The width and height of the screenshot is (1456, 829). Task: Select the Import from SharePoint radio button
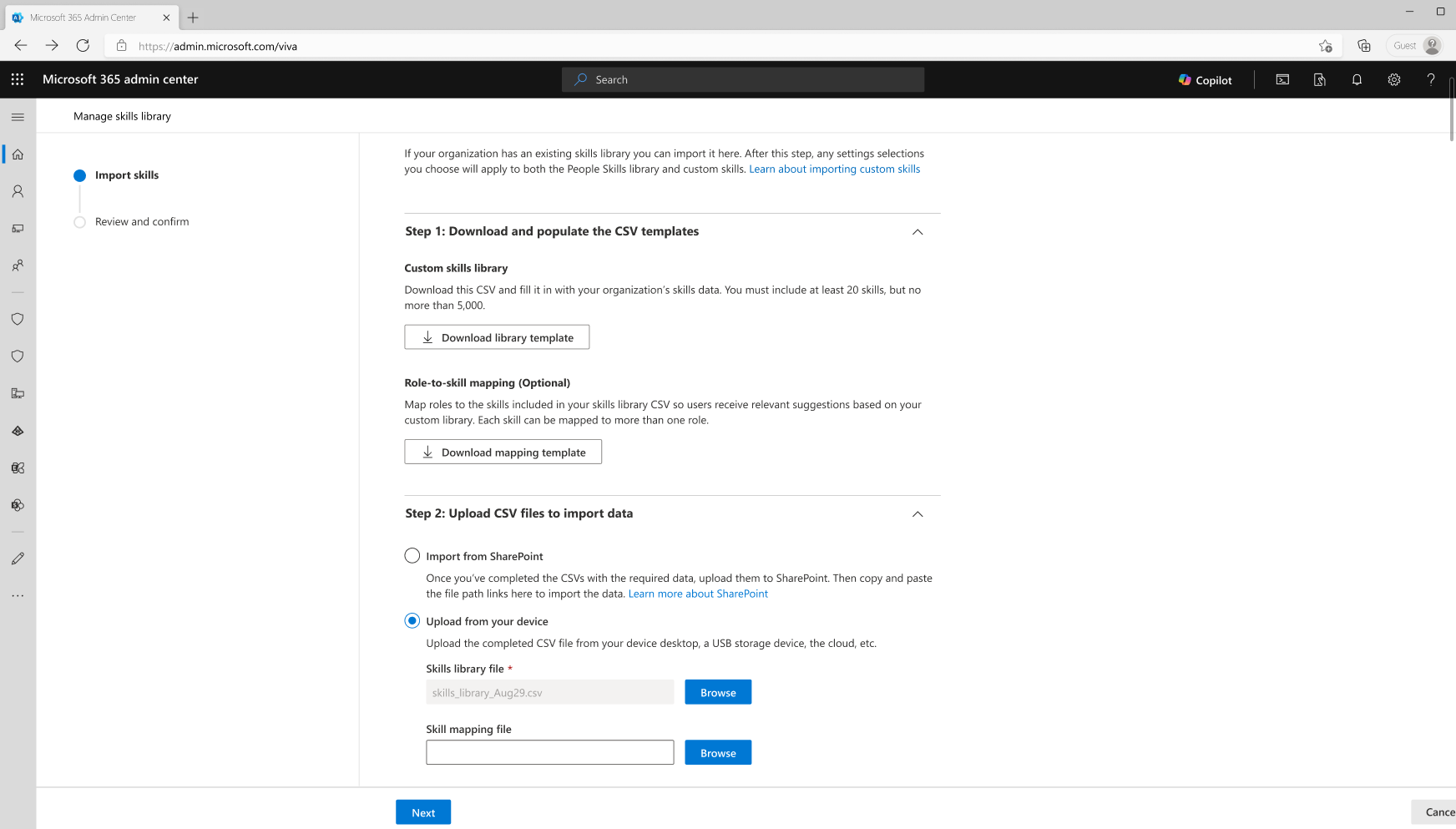click(x=412, y=556)
